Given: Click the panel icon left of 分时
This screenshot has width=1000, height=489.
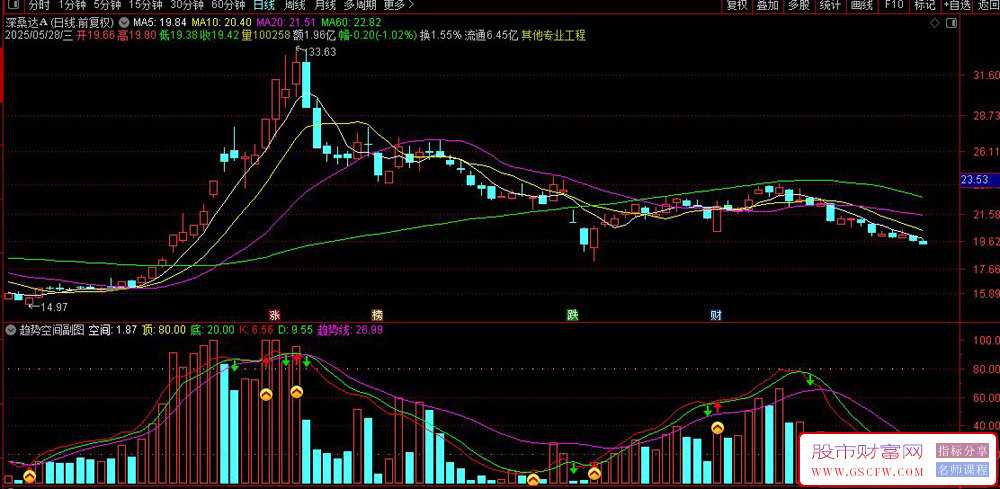Looking at the screenshot, I should click(15, 6).
